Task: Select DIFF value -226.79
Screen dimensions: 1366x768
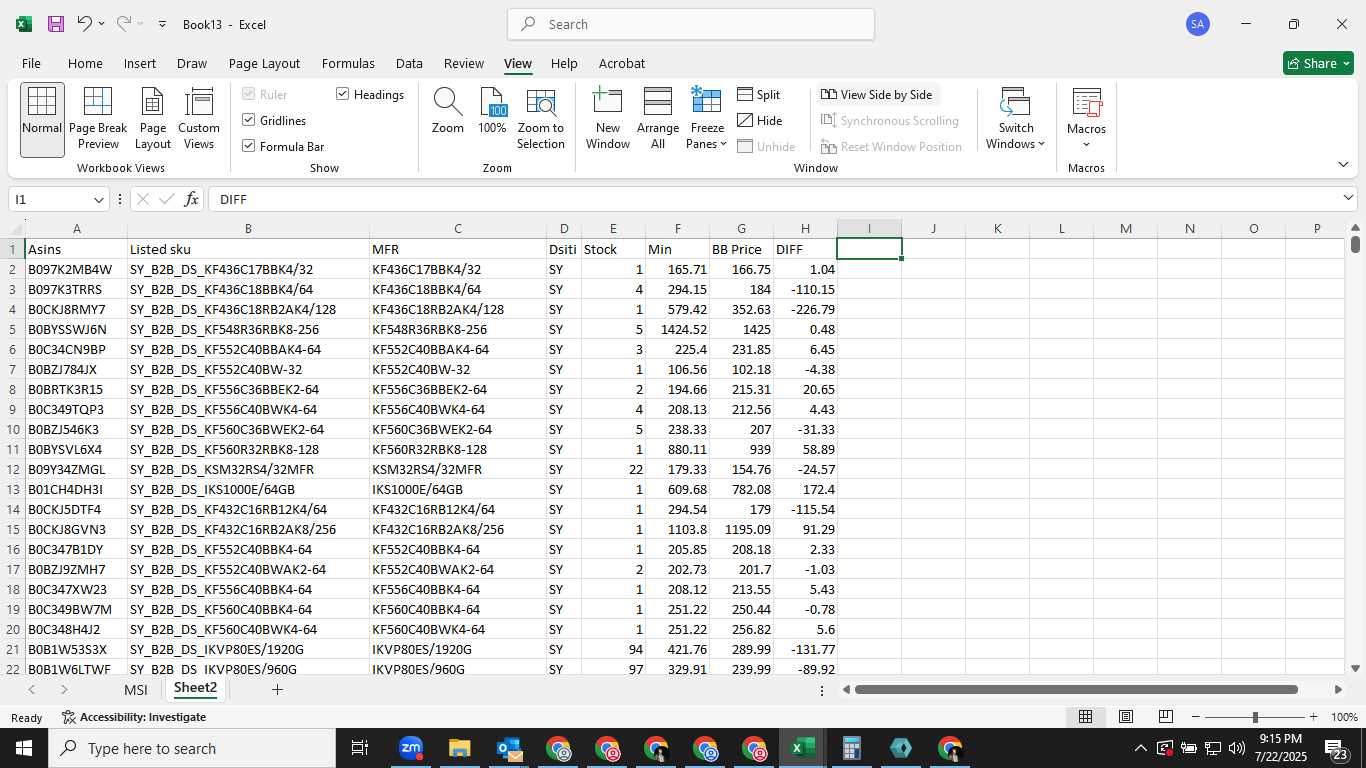Action: (805, 309)
